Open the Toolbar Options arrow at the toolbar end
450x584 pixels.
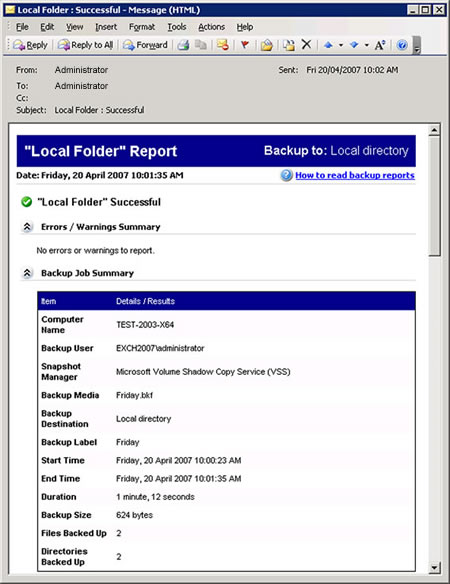pos(417,45)
